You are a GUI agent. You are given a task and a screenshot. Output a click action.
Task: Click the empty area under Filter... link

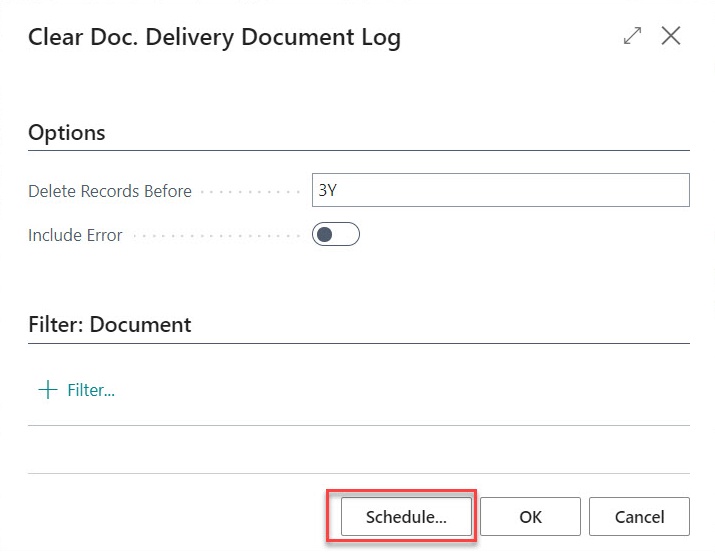(x=358, y=450)
